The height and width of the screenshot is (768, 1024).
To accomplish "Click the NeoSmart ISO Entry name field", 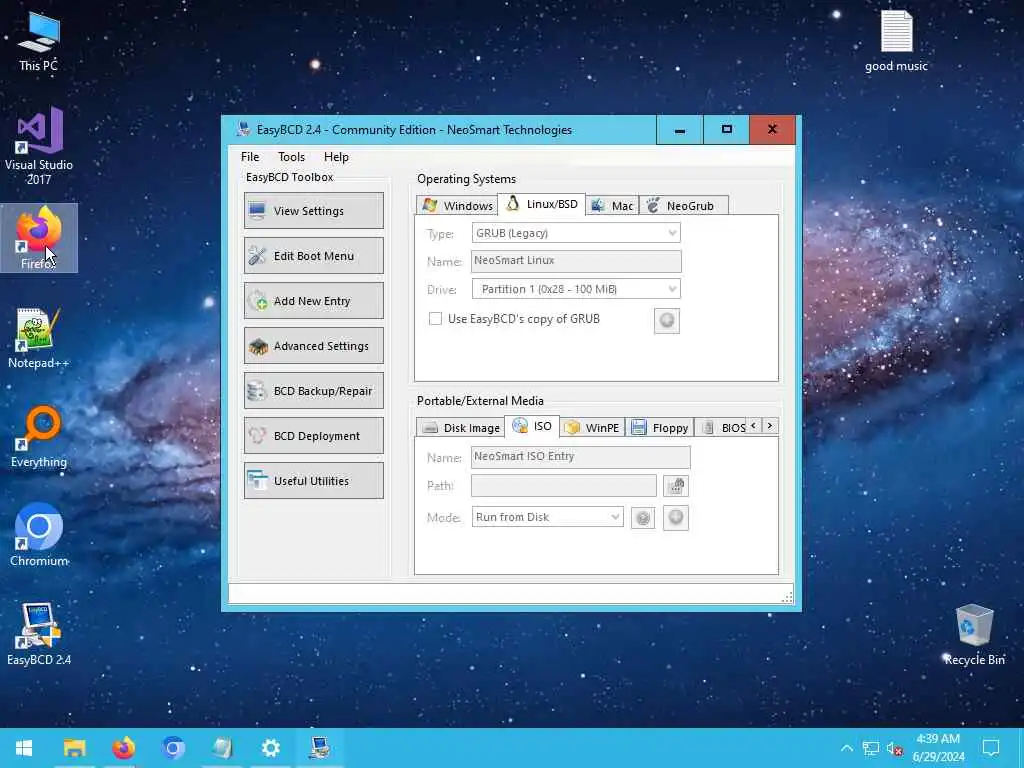I will click(x=581, y=457).
